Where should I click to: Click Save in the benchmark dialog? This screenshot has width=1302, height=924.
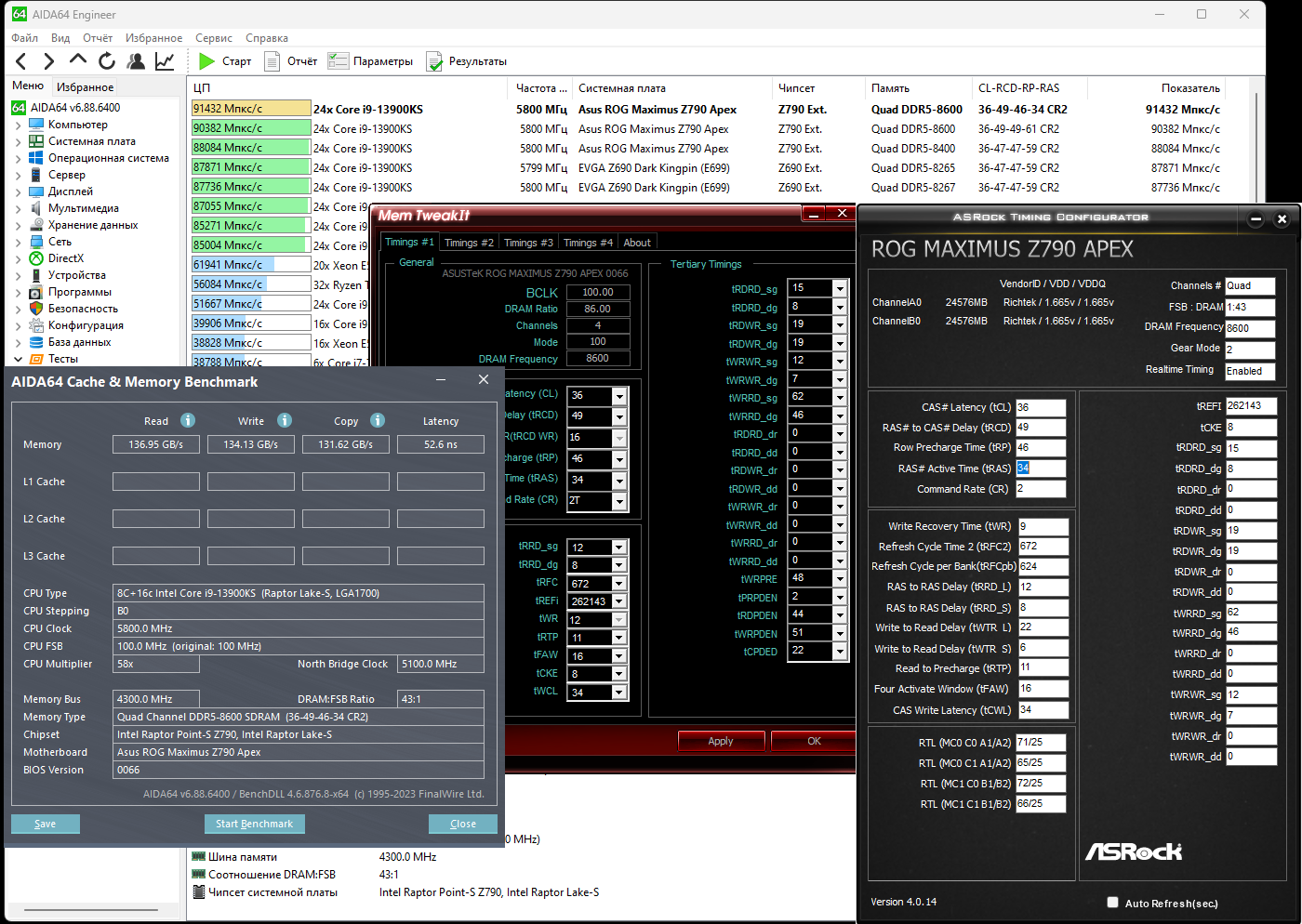(x=46, y=824)
